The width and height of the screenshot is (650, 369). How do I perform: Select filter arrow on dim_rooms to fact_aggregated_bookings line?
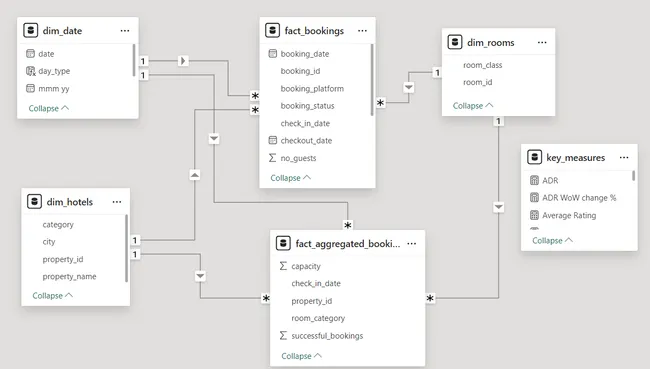click(x=499, y=207)
